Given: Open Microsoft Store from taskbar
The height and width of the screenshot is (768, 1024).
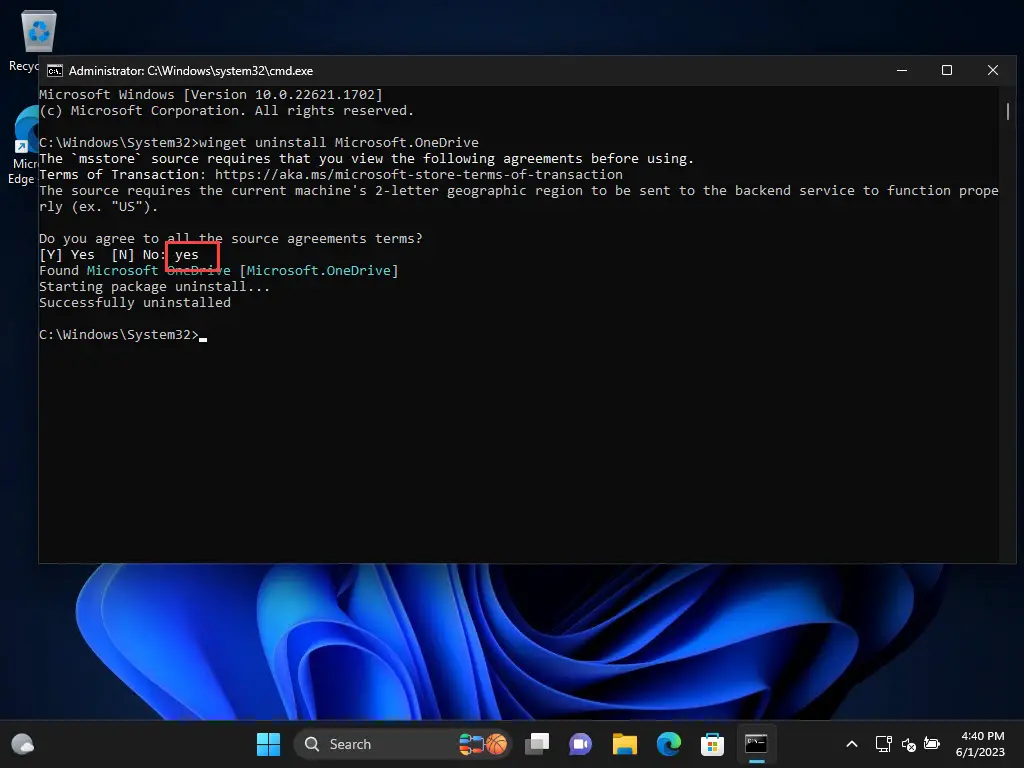Looking at the screenshot, I should [x=712, y=744].
